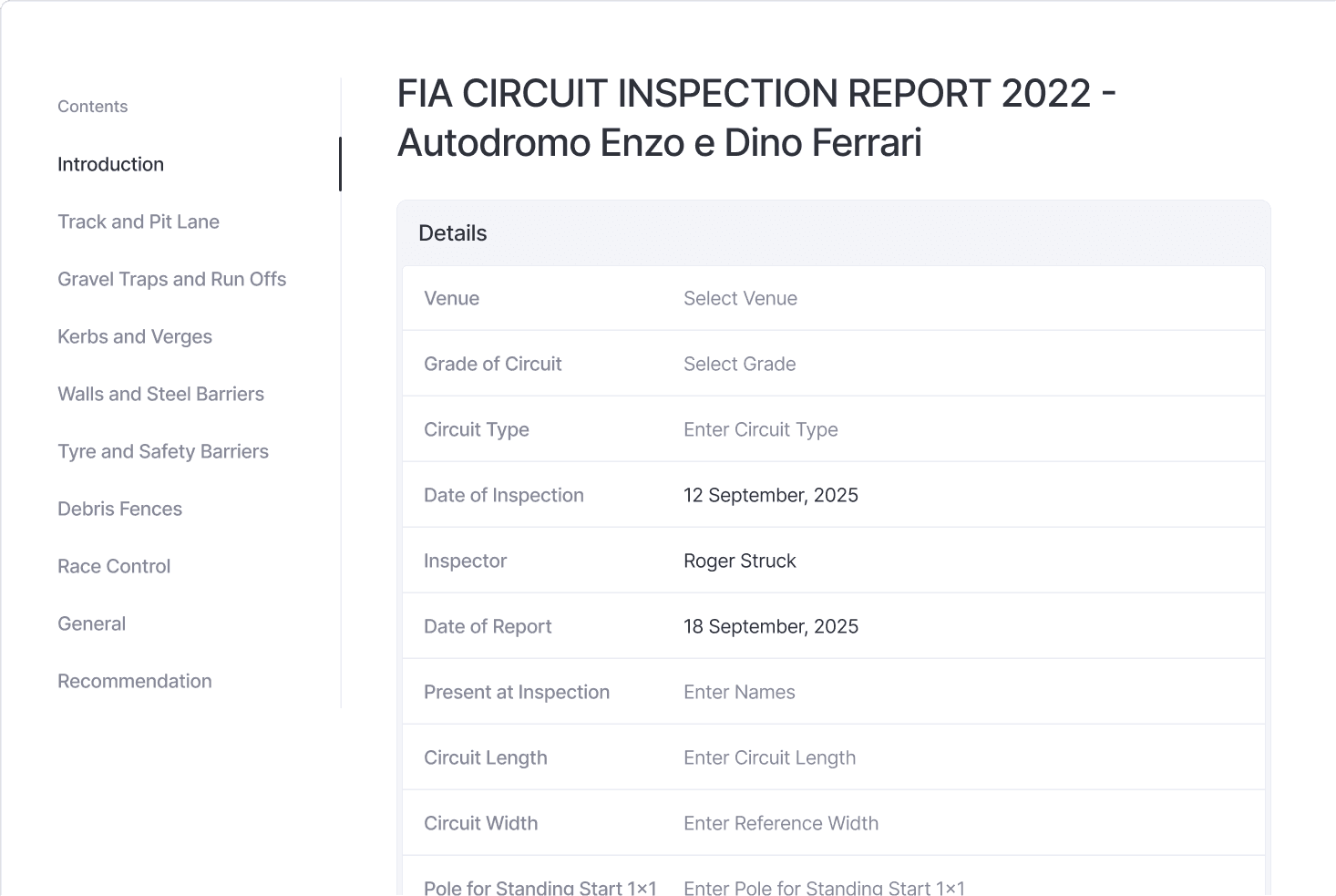Go to Track and Pit Lane section
Image resolution: width=1336 pixels, height=896 pixels.
pyautogui.click(x=139, y=221)
